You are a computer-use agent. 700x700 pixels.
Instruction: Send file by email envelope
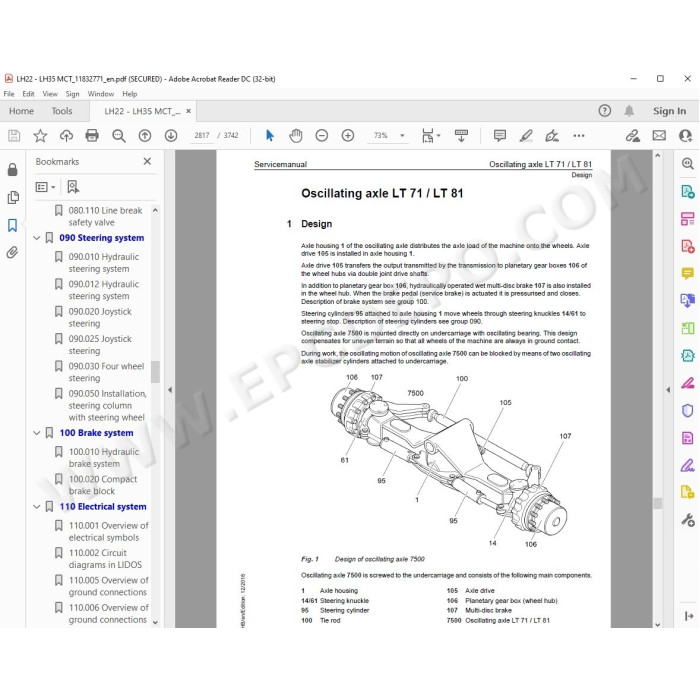[x=659, y=135]
